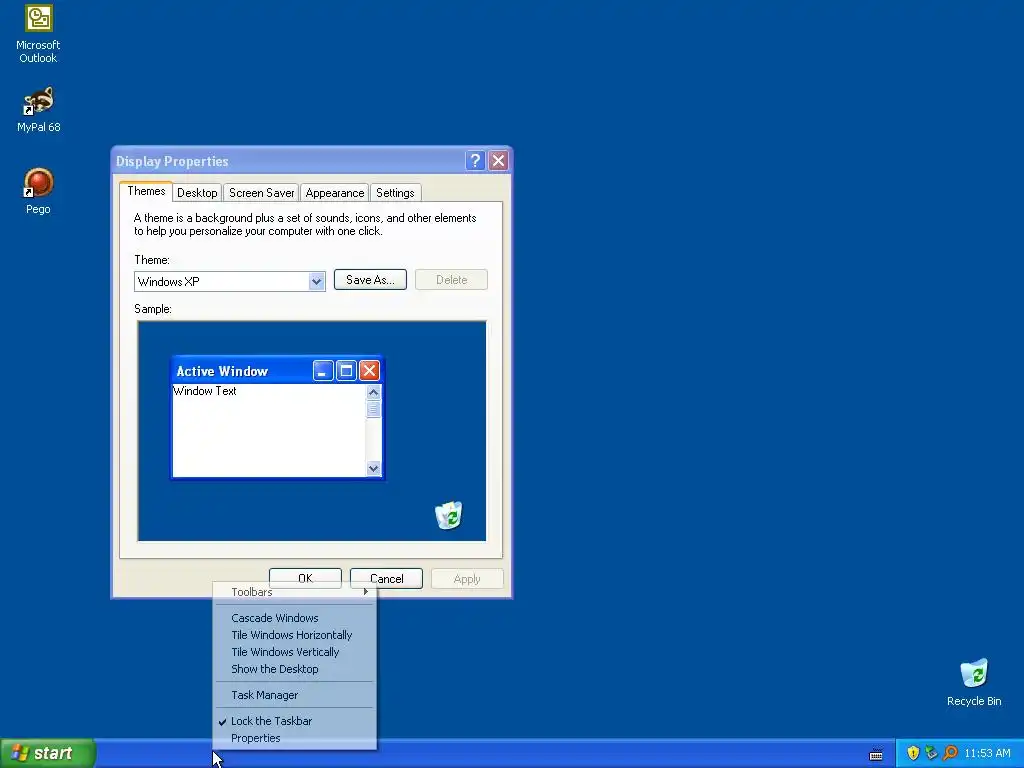
Task: Select the MyPal 68 desktop shortcut
Action: point(38,109)
